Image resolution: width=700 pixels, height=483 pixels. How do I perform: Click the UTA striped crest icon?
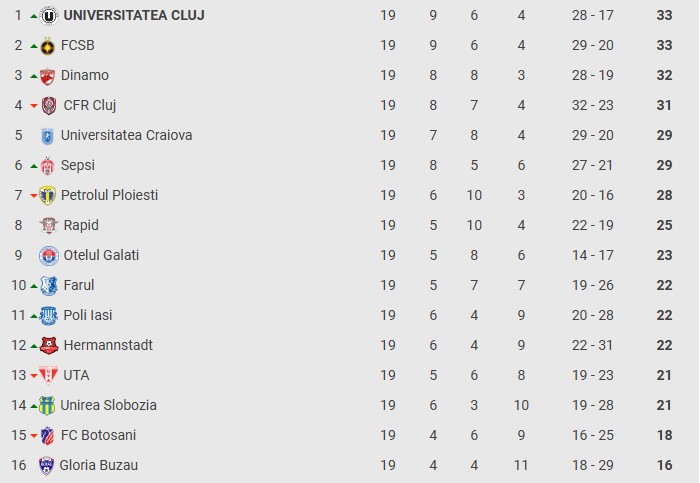tap(48, 375)
